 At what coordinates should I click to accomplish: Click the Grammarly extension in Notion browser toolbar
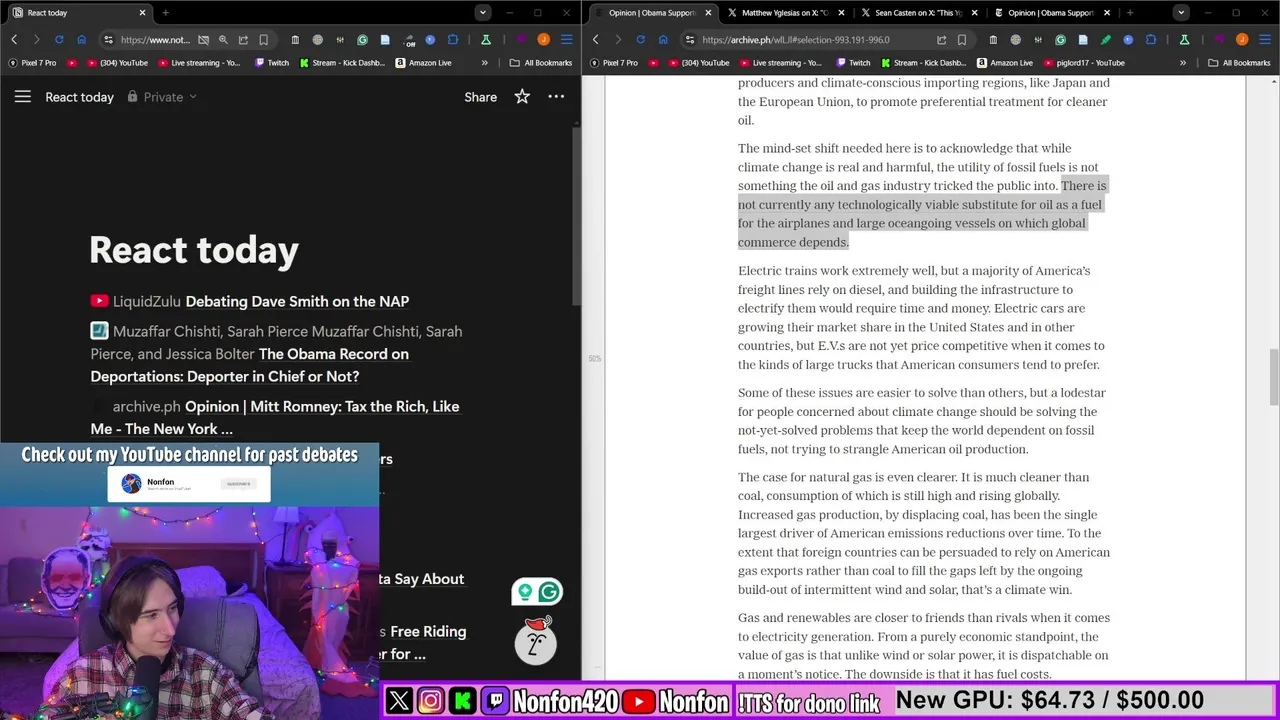tap(362, 40)
